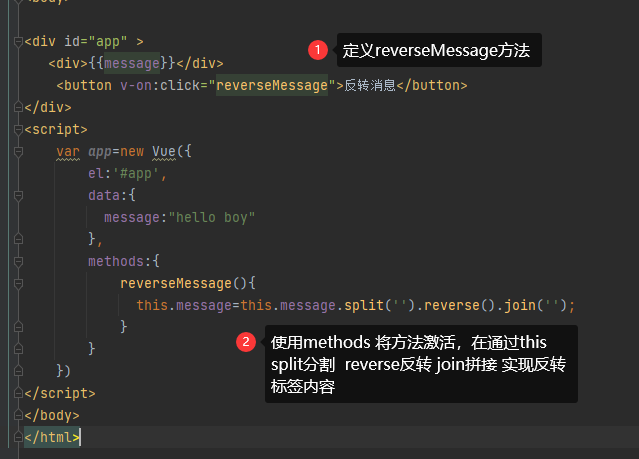The height and width of the screenshot is (459, 639).
Task: Toggle fold marker at </body> line
Action: point(18,415)
